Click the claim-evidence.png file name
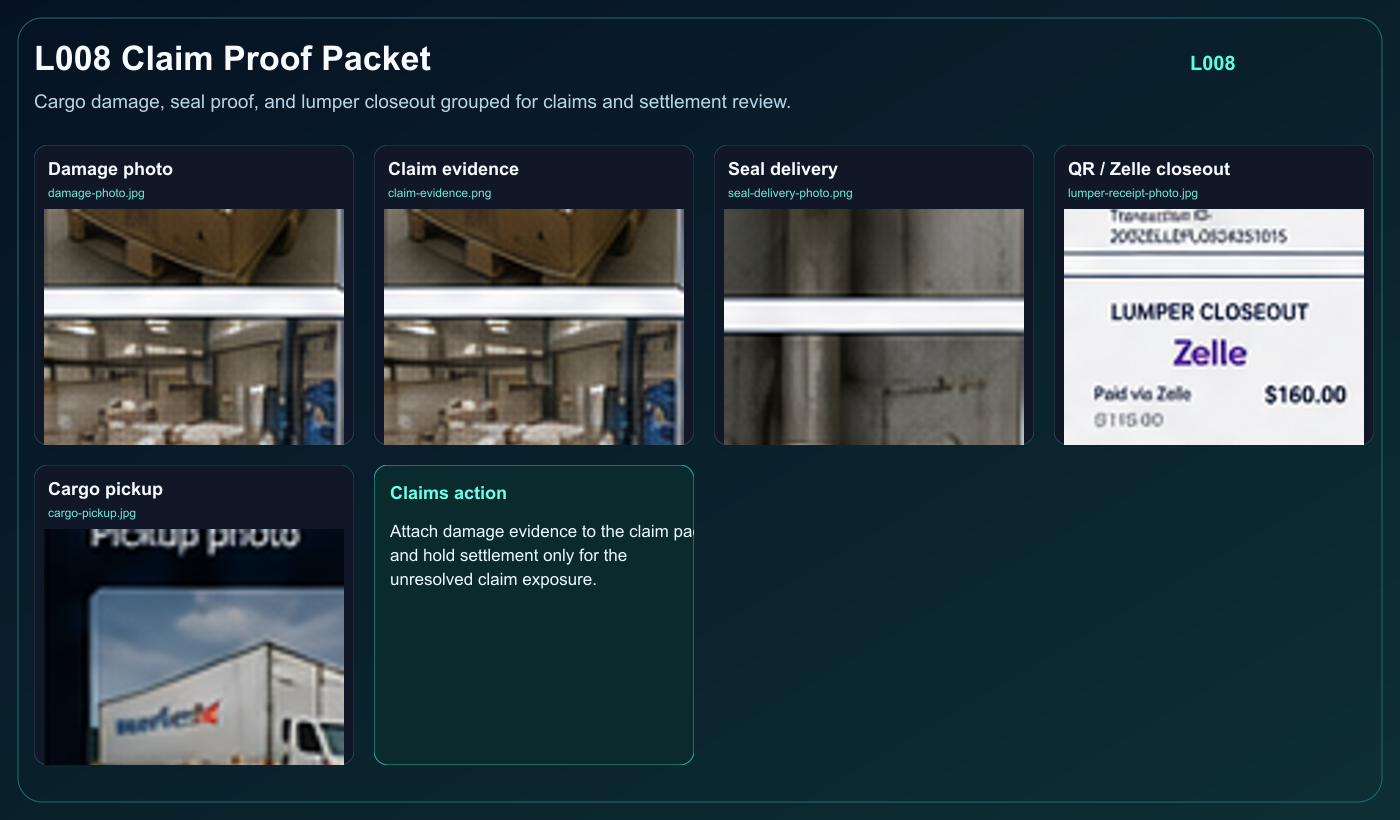 click(x=440, y=193)
